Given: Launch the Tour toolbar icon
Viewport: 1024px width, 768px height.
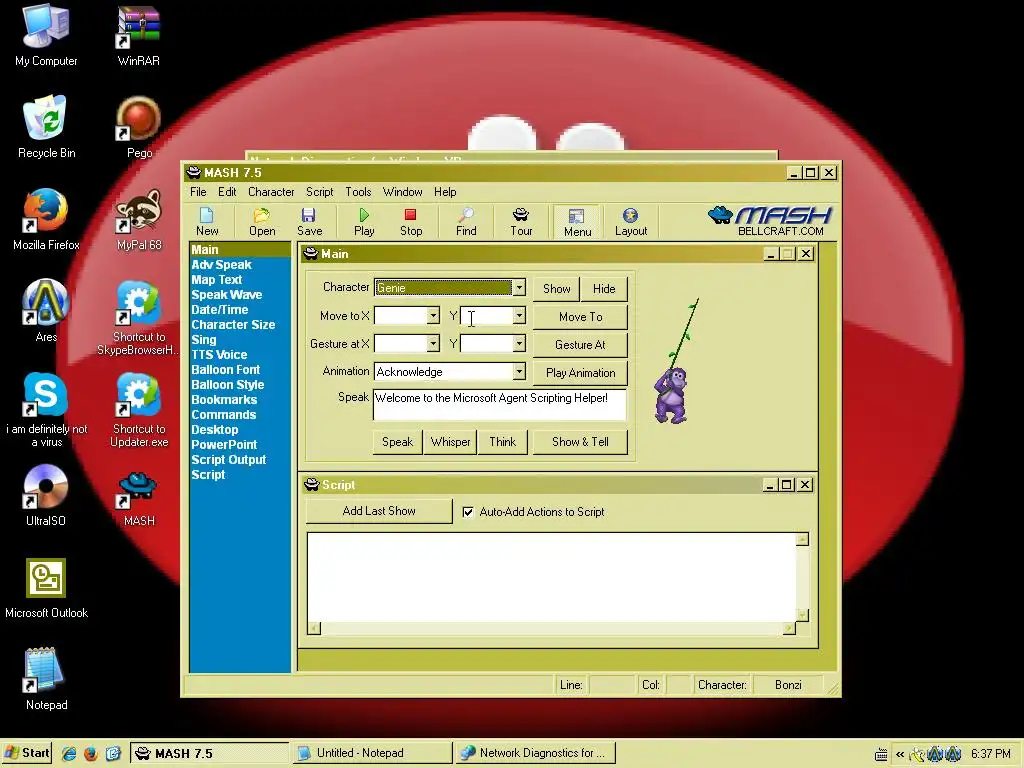Looking at the screenshot, I should pyautogui.click(x=520, y=222).
